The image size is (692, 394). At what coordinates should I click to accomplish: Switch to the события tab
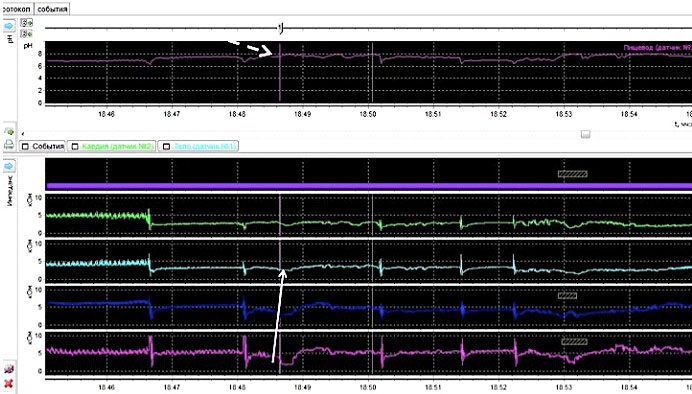[x=53, y=9]
